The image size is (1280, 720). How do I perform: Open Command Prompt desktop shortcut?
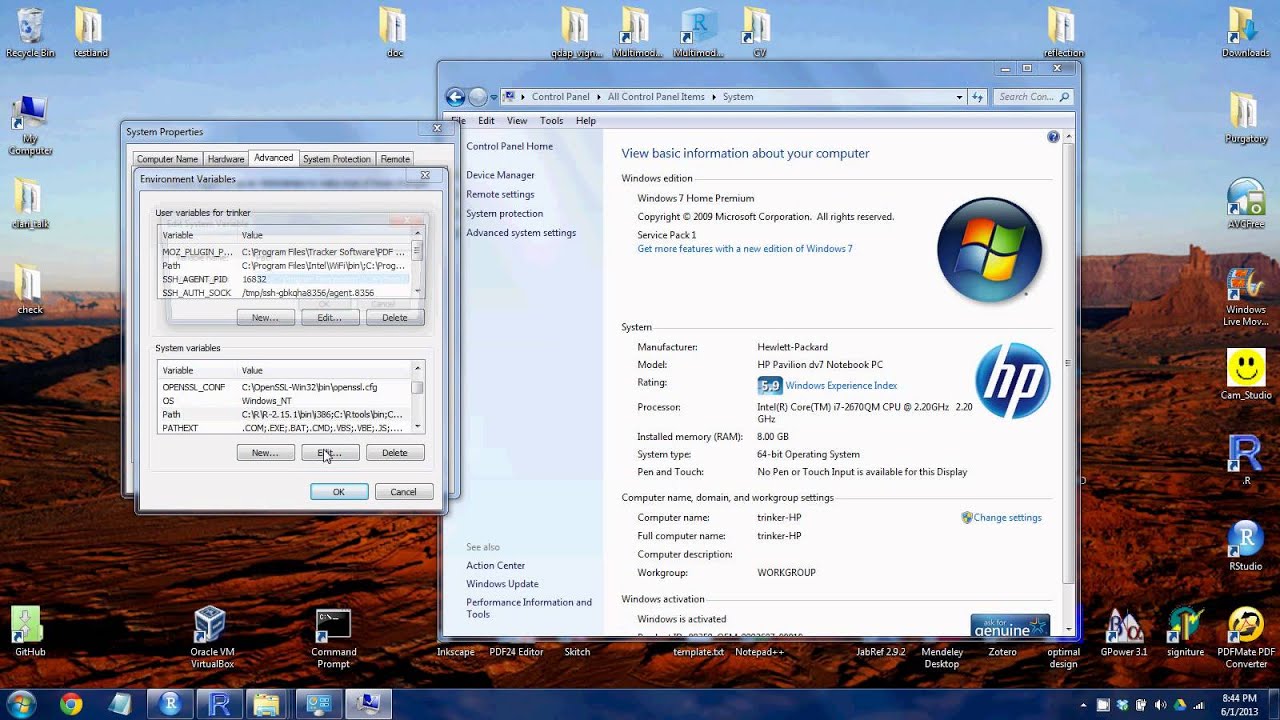click(x=333, y=638)
